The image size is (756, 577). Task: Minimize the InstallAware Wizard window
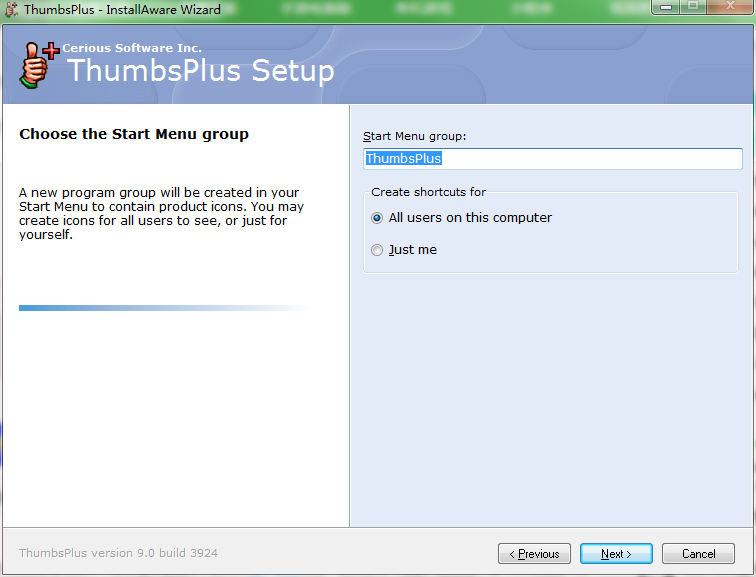point(666,7)
